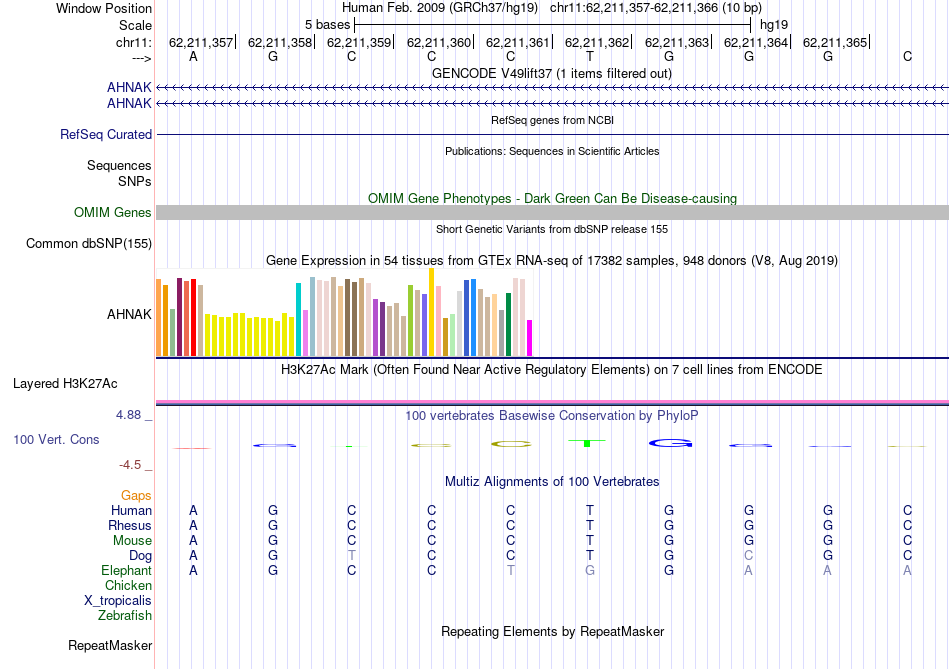Click the Rhesus alignment row label
950x669 pixels.
[x=130, y=525]
